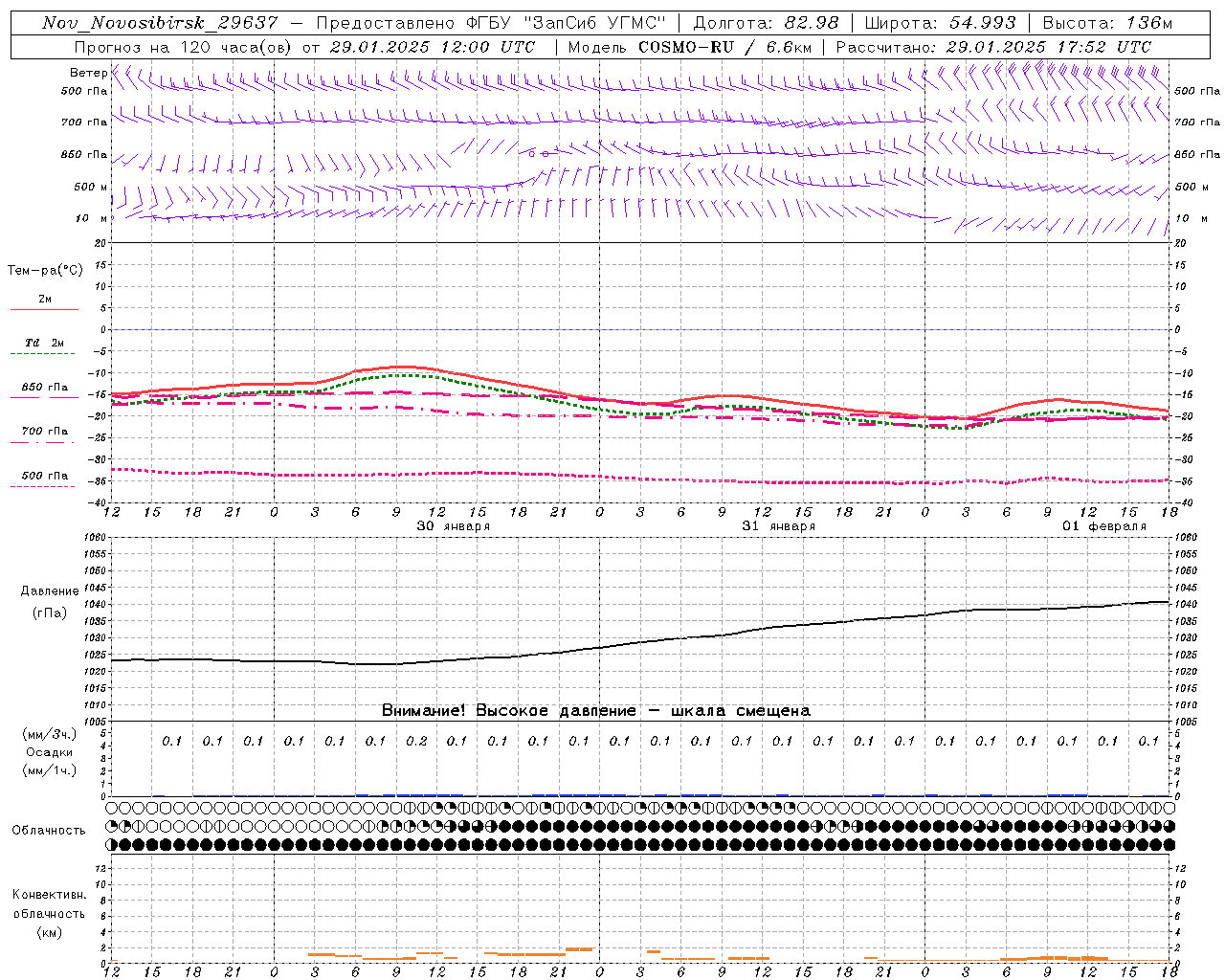Click the '(мм/3ч.)' precipitation unit label
This screenshot has height=980, width=1225.
pyautogui.click(x=50, y=734)
